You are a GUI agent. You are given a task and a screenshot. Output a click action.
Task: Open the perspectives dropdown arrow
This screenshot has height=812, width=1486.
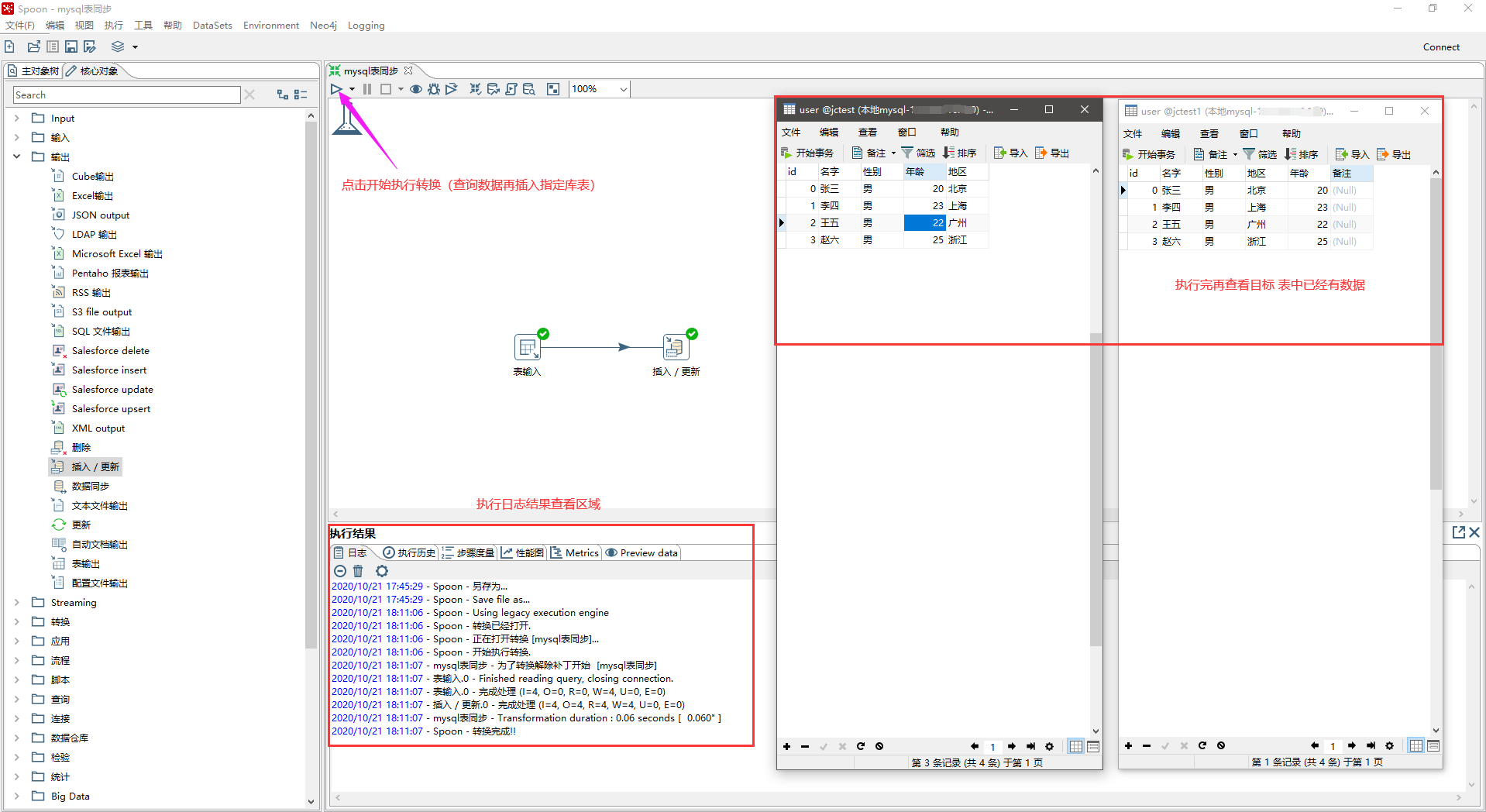tap(135, 46)
